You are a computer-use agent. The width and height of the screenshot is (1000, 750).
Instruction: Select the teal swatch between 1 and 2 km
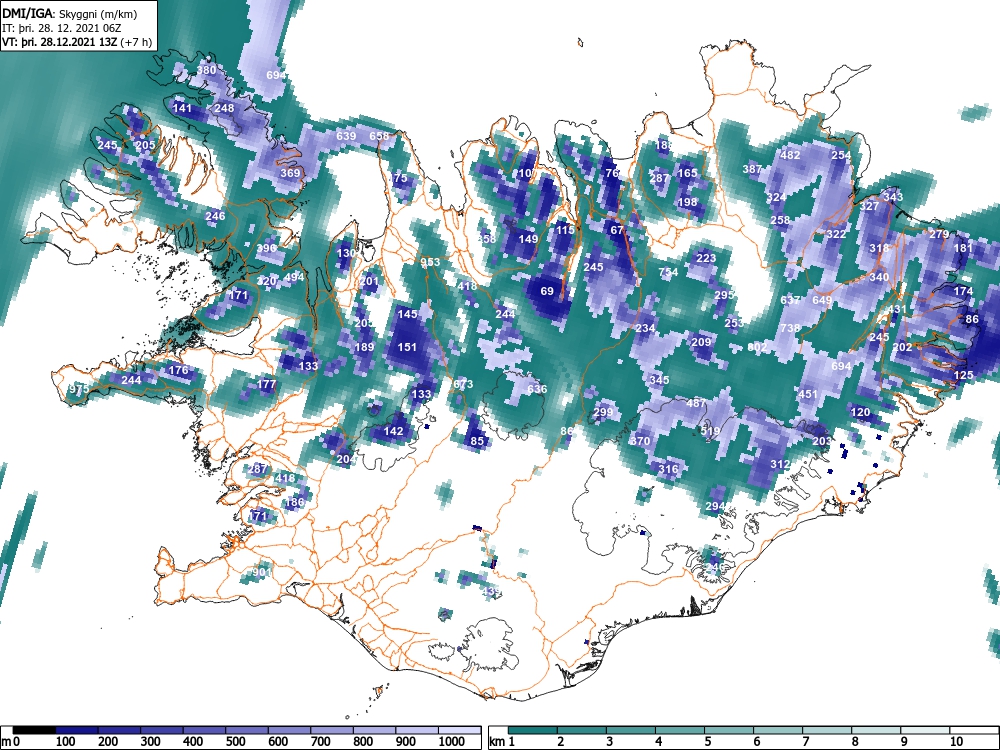coord(533,730)
